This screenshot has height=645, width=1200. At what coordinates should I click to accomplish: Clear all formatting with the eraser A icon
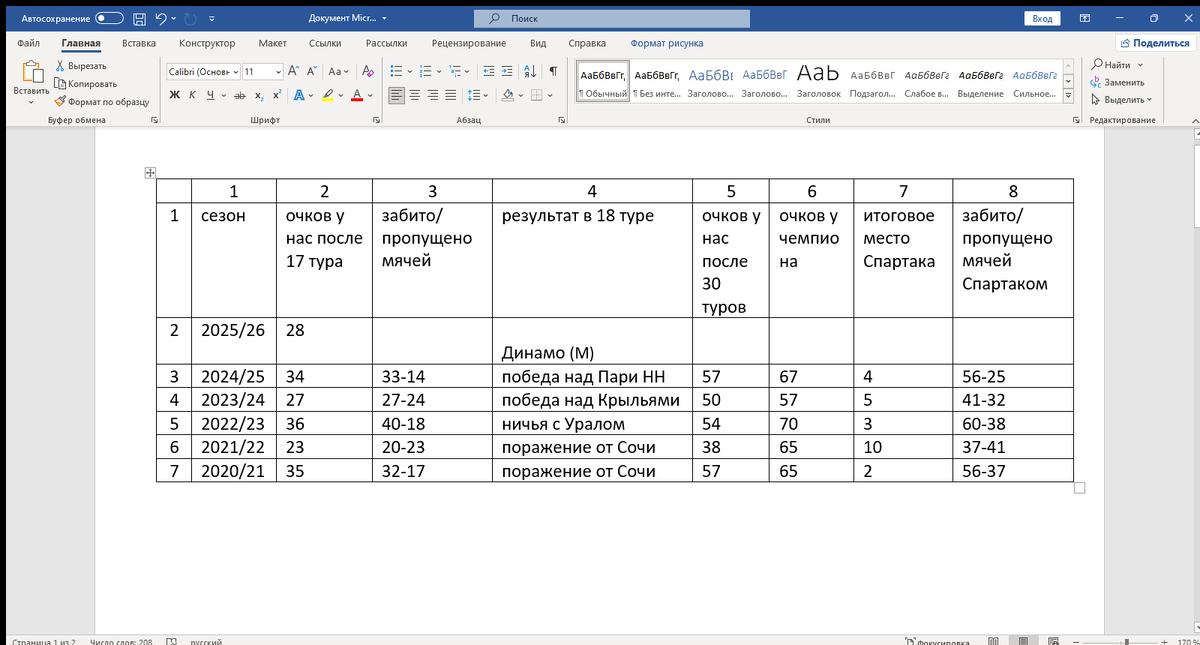click(367, 72)
